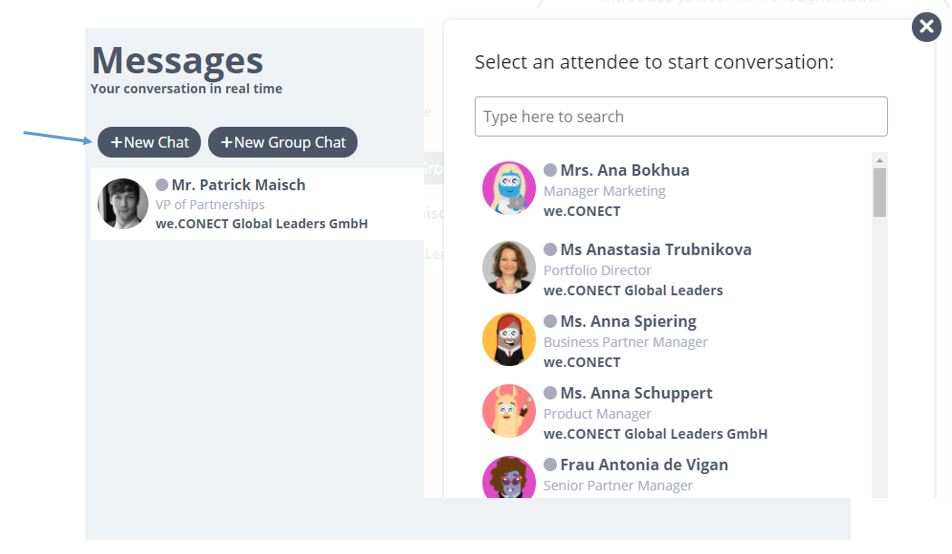Start a +New Group Chat
The width and height of the screenshot is (952, 554).
coord(283,142)
